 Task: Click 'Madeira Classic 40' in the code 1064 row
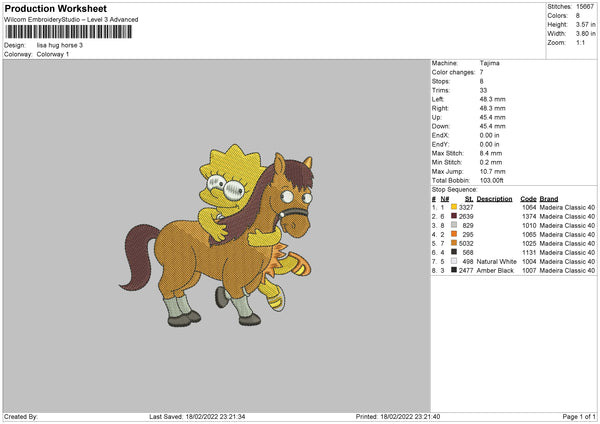(567, 207)
